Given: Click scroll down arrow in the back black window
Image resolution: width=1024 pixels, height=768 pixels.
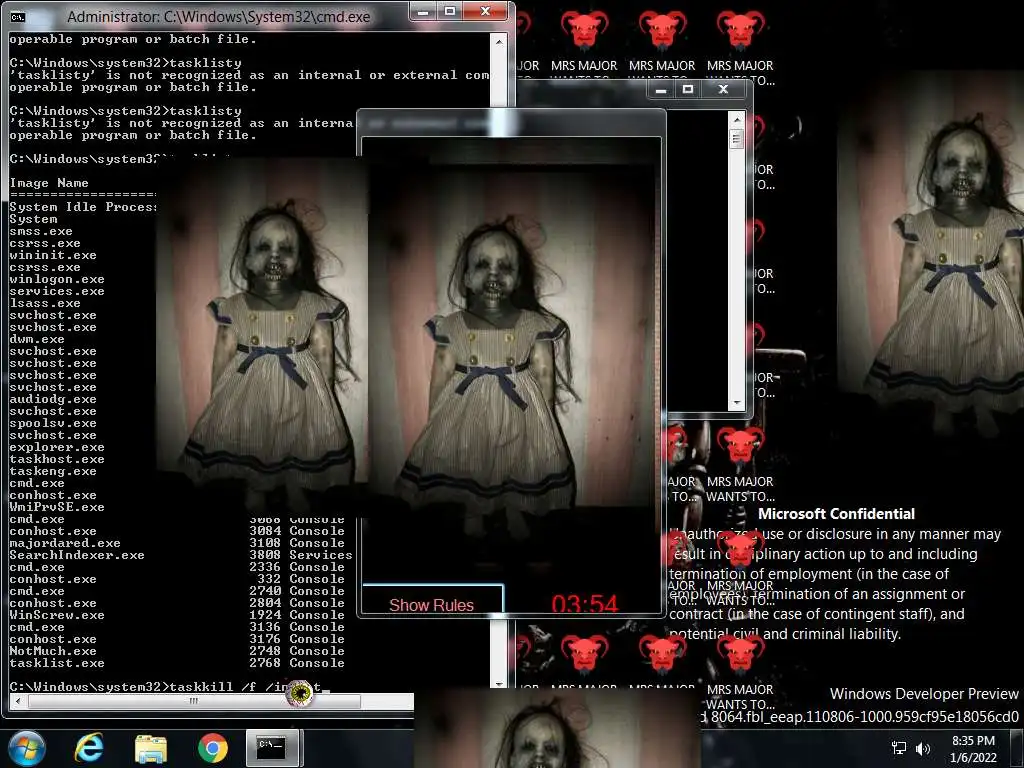Looking at the screenshot, I should (737, 403).
